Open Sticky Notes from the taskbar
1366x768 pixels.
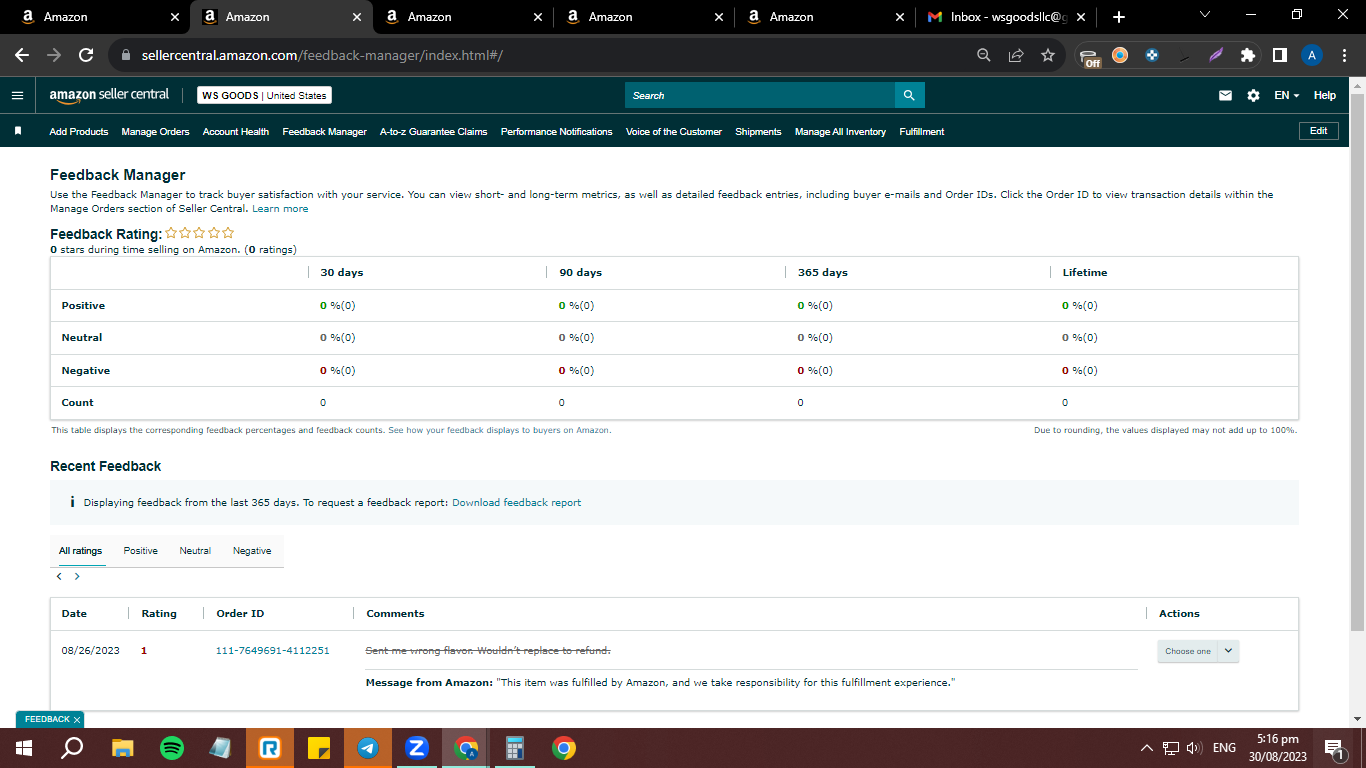[x=319, y=748]
